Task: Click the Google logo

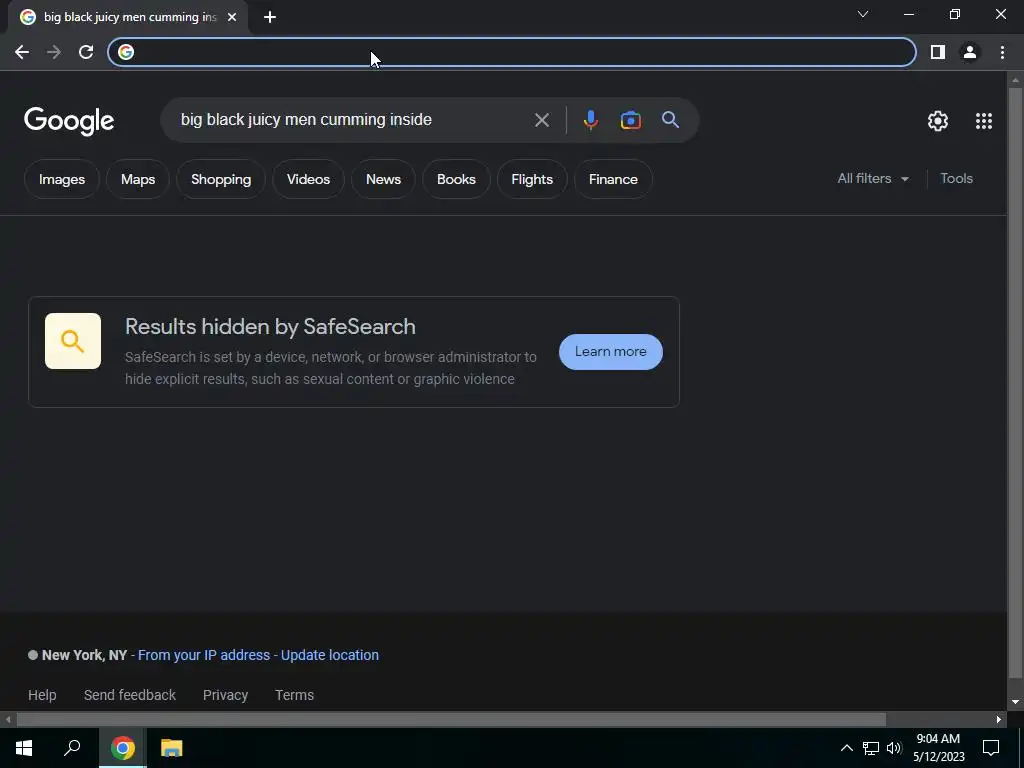Action: tap(69, 121)
